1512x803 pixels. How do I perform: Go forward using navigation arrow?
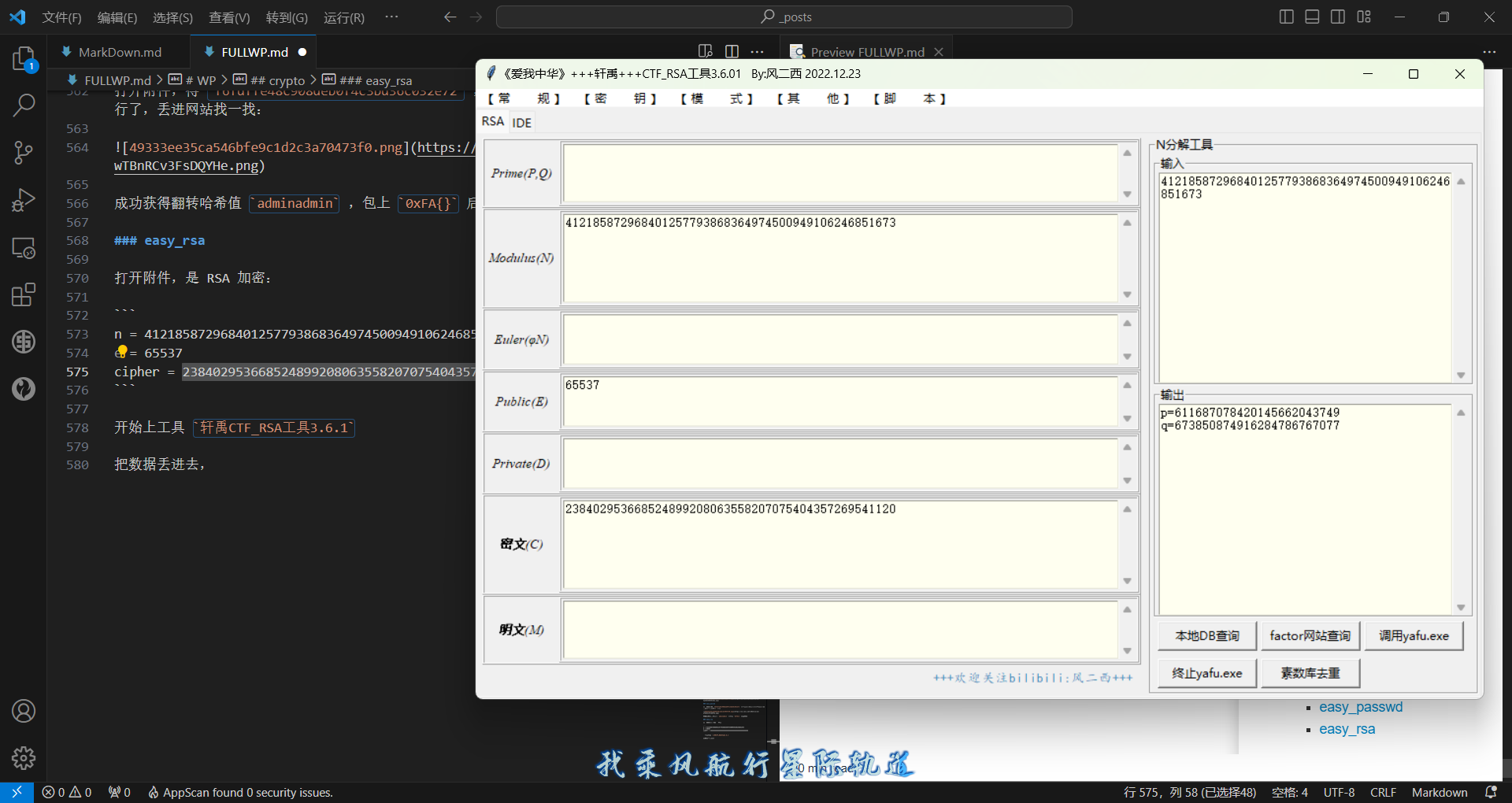476,17
